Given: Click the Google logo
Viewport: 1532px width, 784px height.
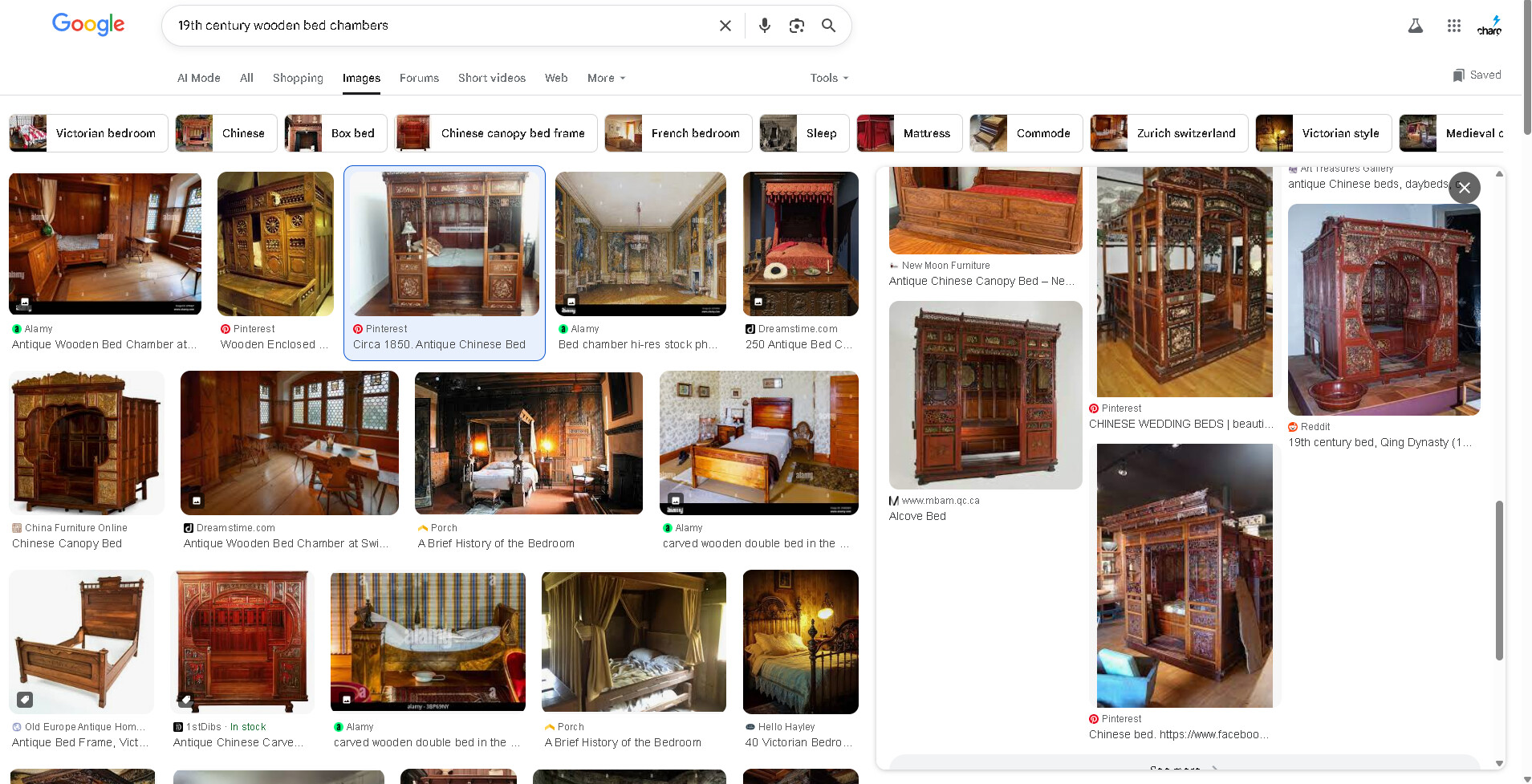Looking at the screenshot, I should tap(88, 25).
